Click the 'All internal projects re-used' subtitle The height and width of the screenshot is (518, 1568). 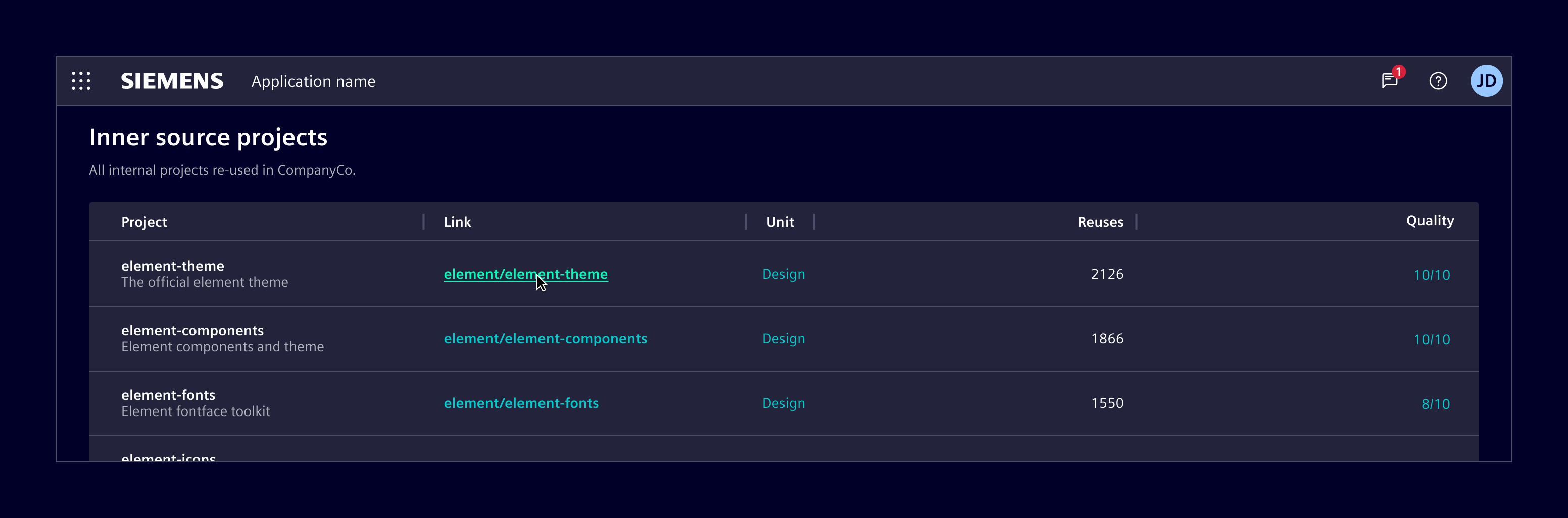point(222,170)
